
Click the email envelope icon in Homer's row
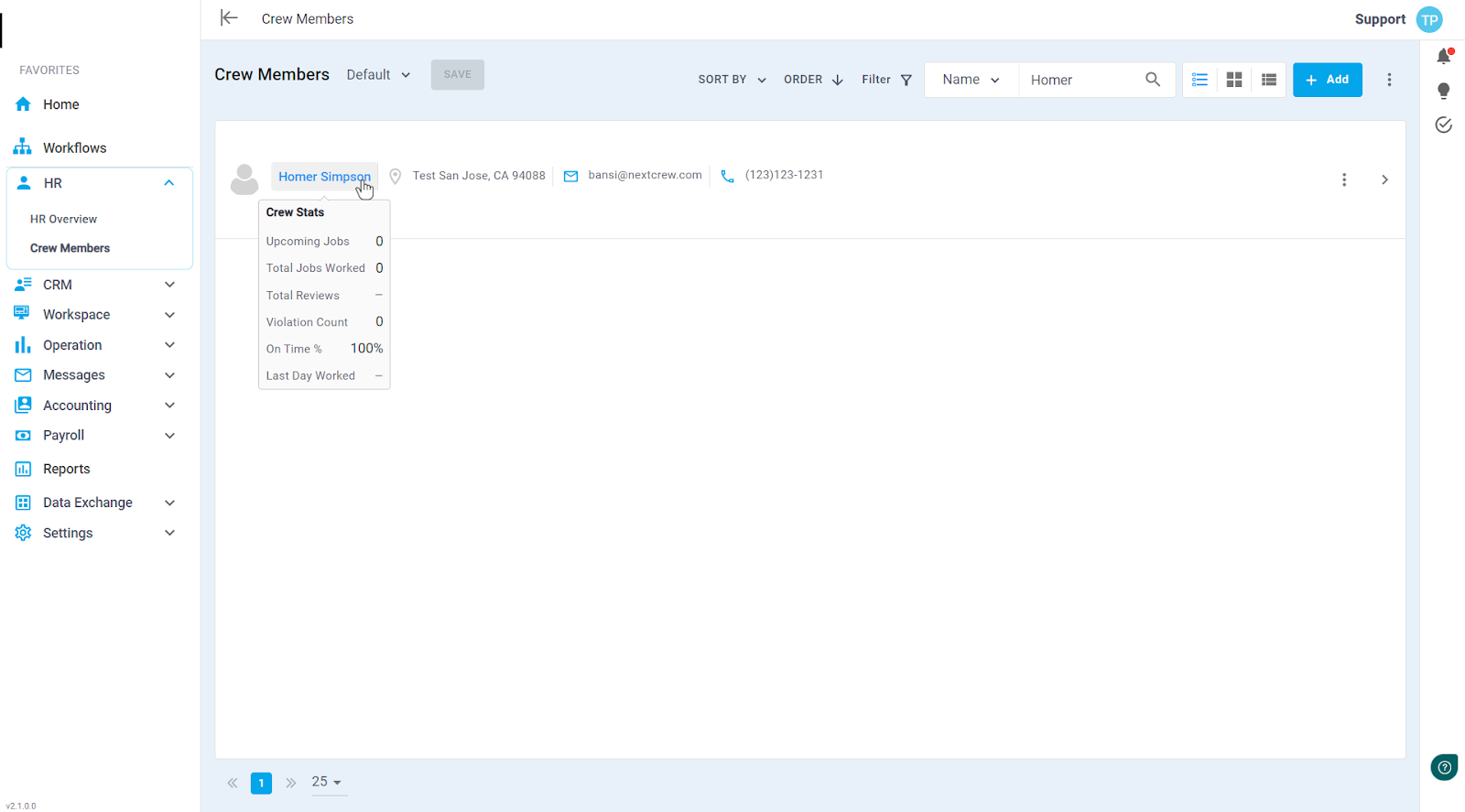tap(570, 176)
